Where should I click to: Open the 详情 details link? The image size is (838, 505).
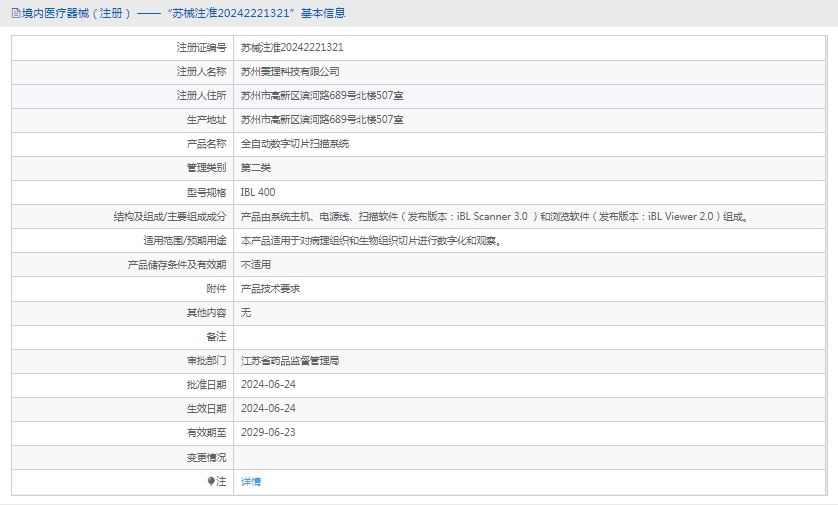[251, 481]
